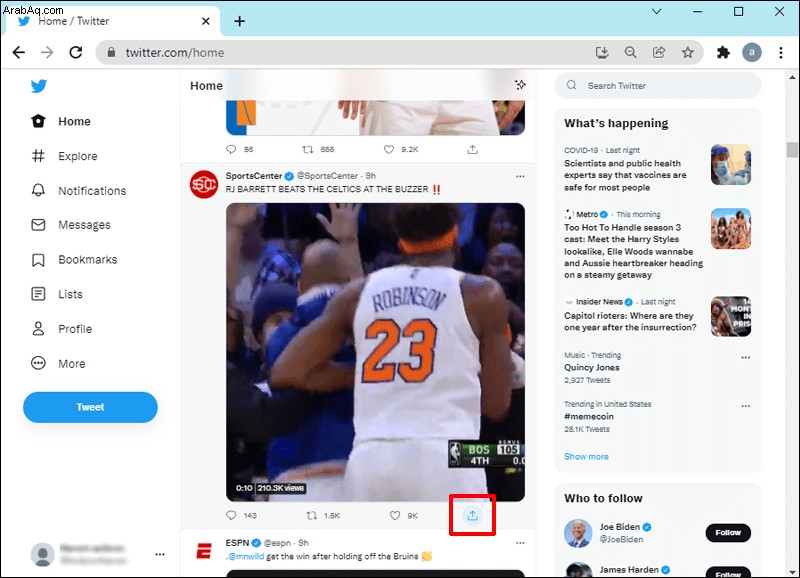
Task: Go to Messages in the sidebar
Action: 71,225
